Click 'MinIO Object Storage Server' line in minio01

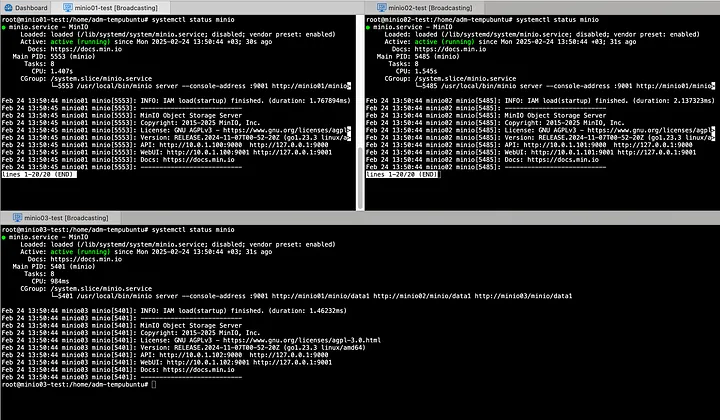coord(191,116)
